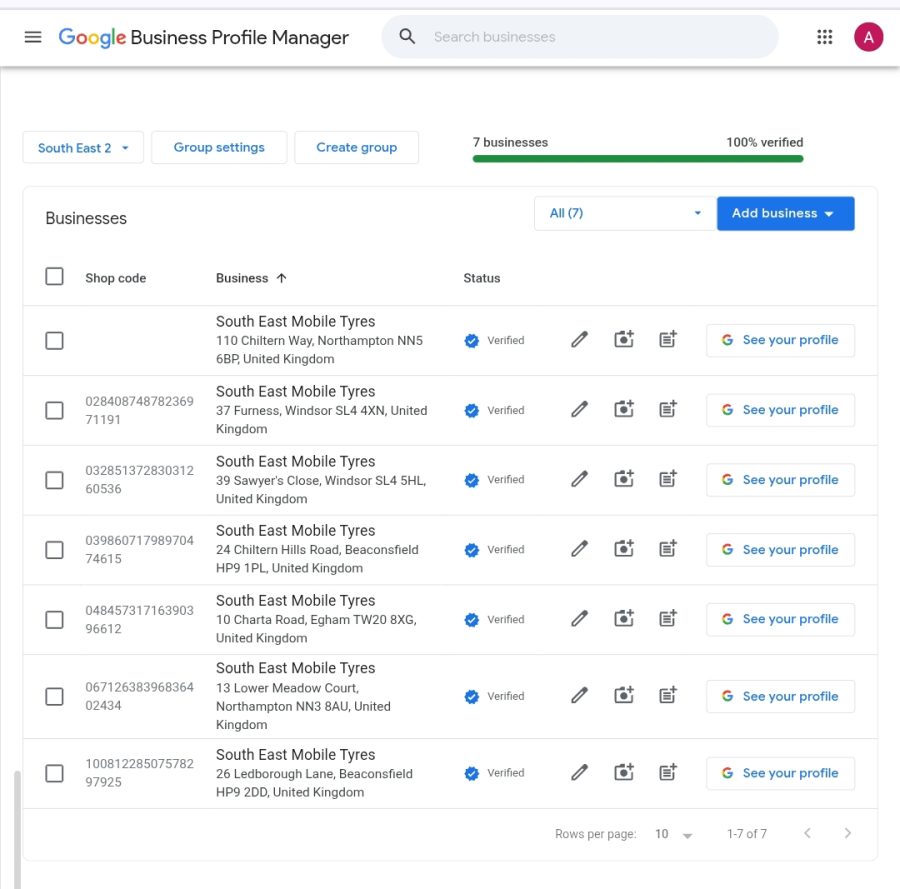Click the Shop code column header
900x889 pixels.
click(115, 278)
